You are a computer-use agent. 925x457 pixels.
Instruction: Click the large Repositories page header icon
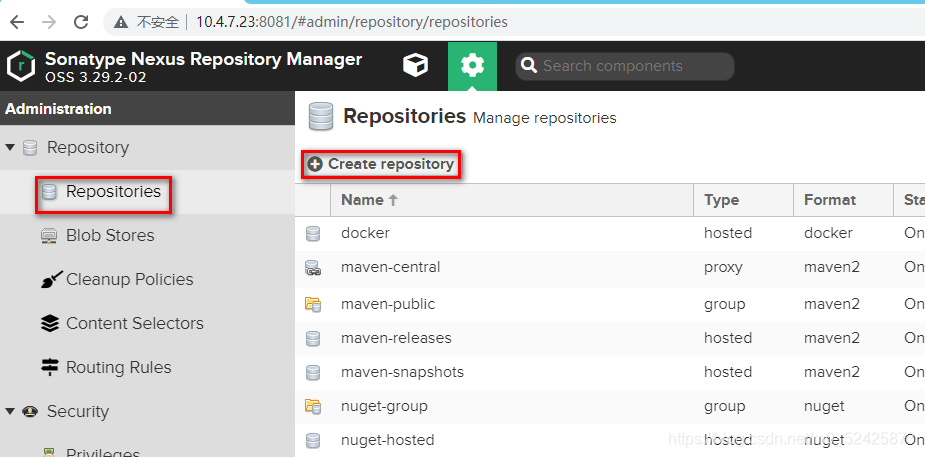tap(320, 116)
